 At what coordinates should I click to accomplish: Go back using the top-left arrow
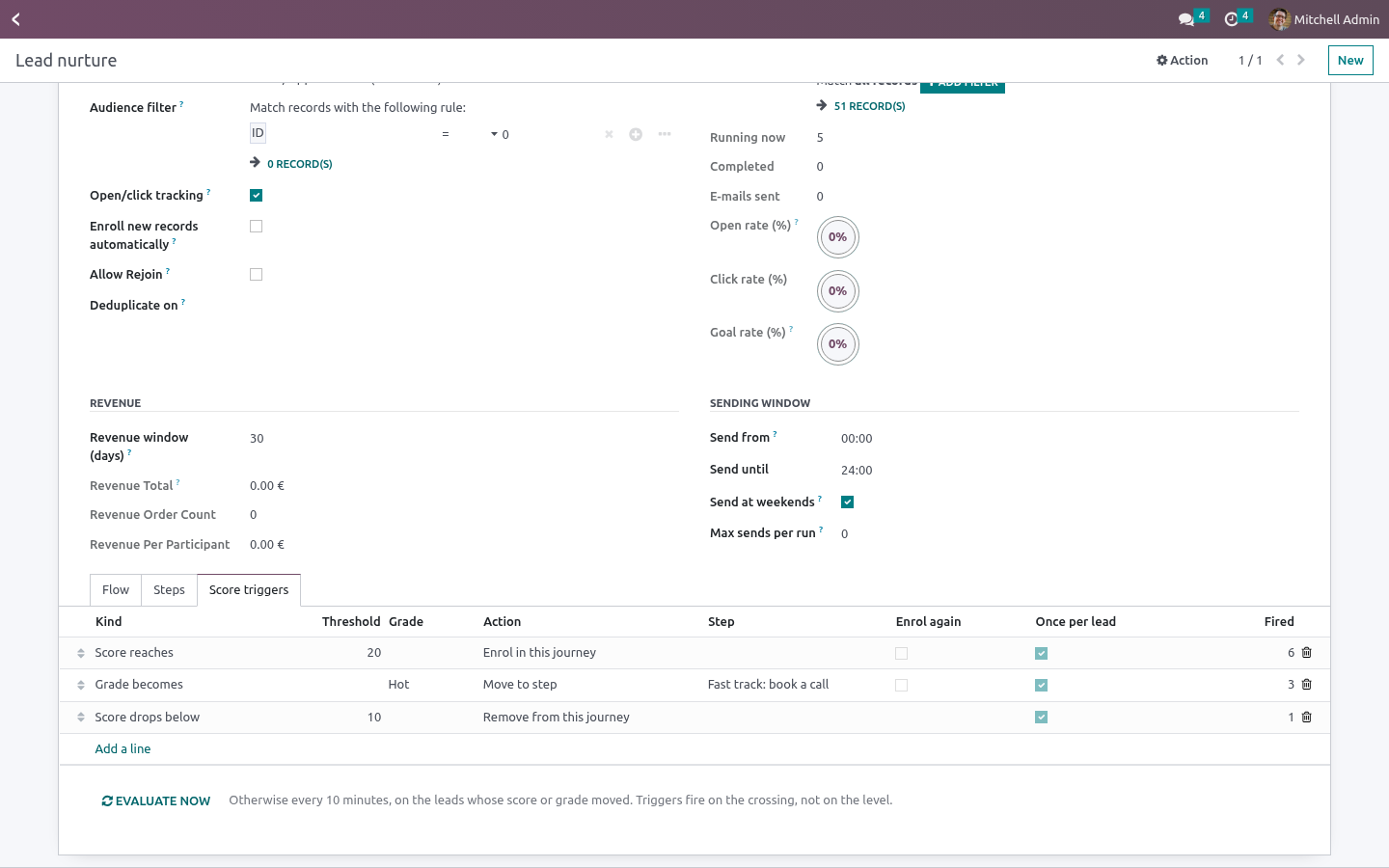(x=15, y=19)
